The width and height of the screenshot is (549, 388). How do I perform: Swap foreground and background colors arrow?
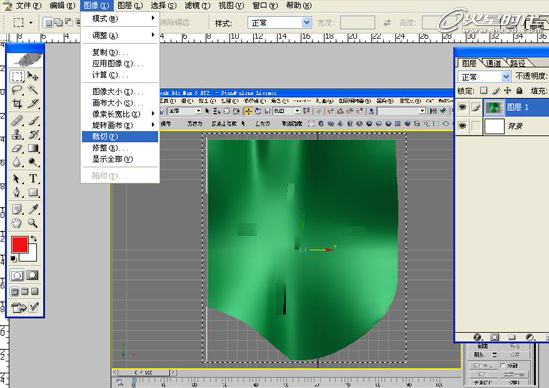34,239
